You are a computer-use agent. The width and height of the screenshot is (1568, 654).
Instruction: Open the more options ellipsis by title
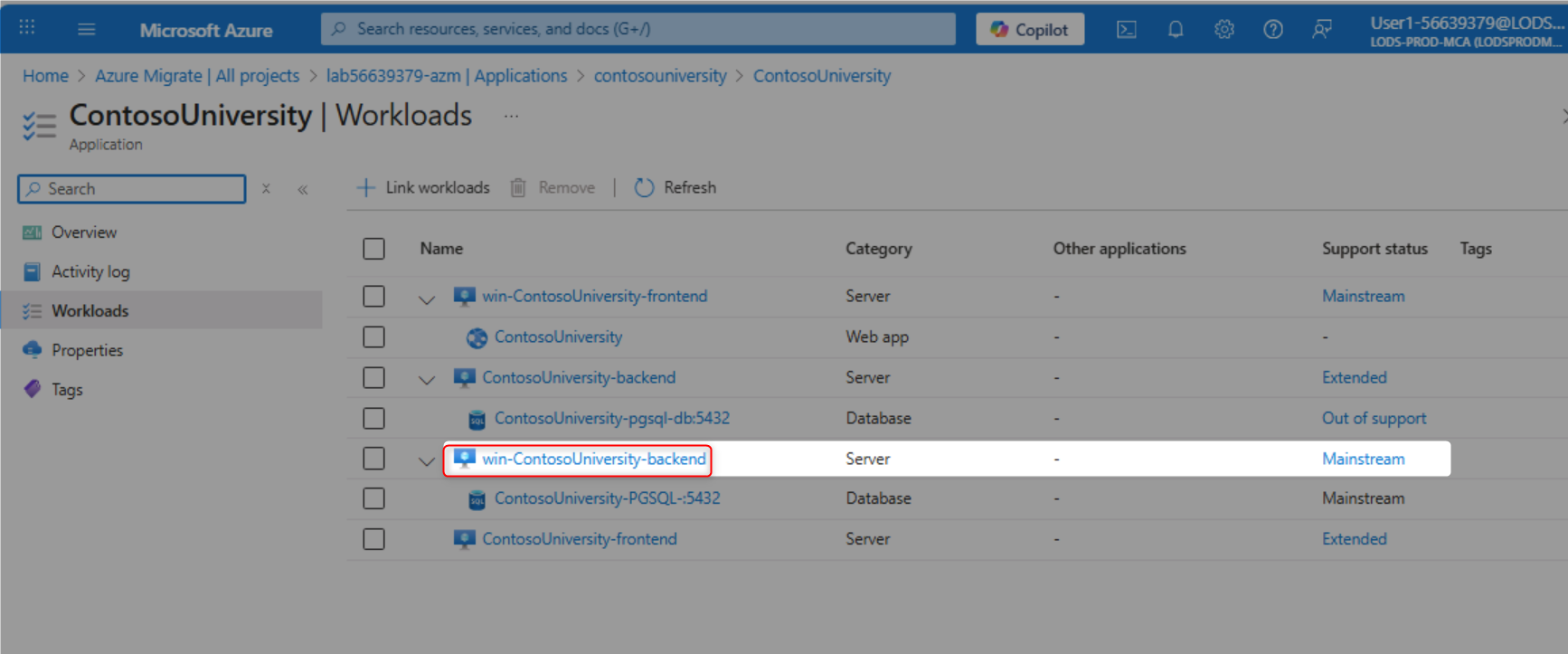click(x=512, y=116)
